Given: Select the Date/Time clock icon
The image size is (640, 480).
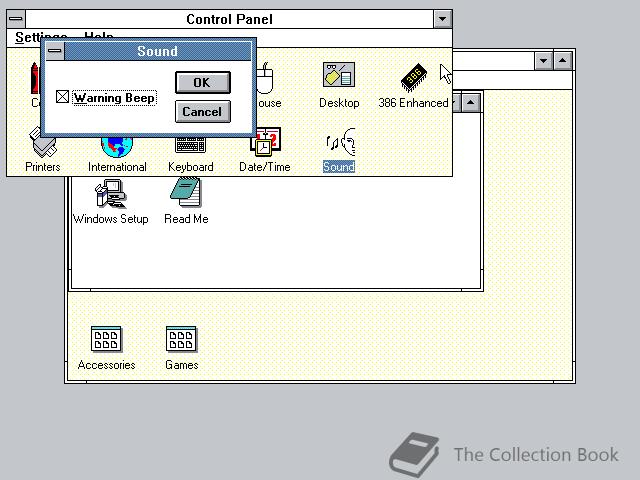Looking at the screenshot, I should tap(265, 144).
